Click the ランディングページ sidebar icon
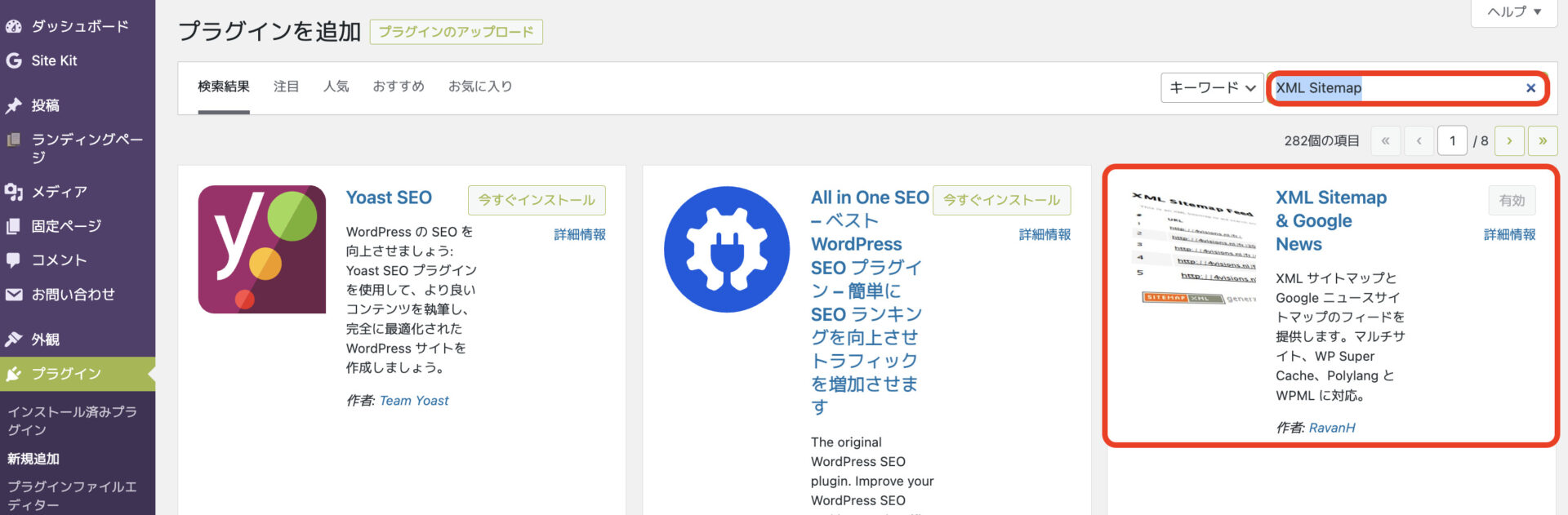1568x515 pixels. [13, 140]
